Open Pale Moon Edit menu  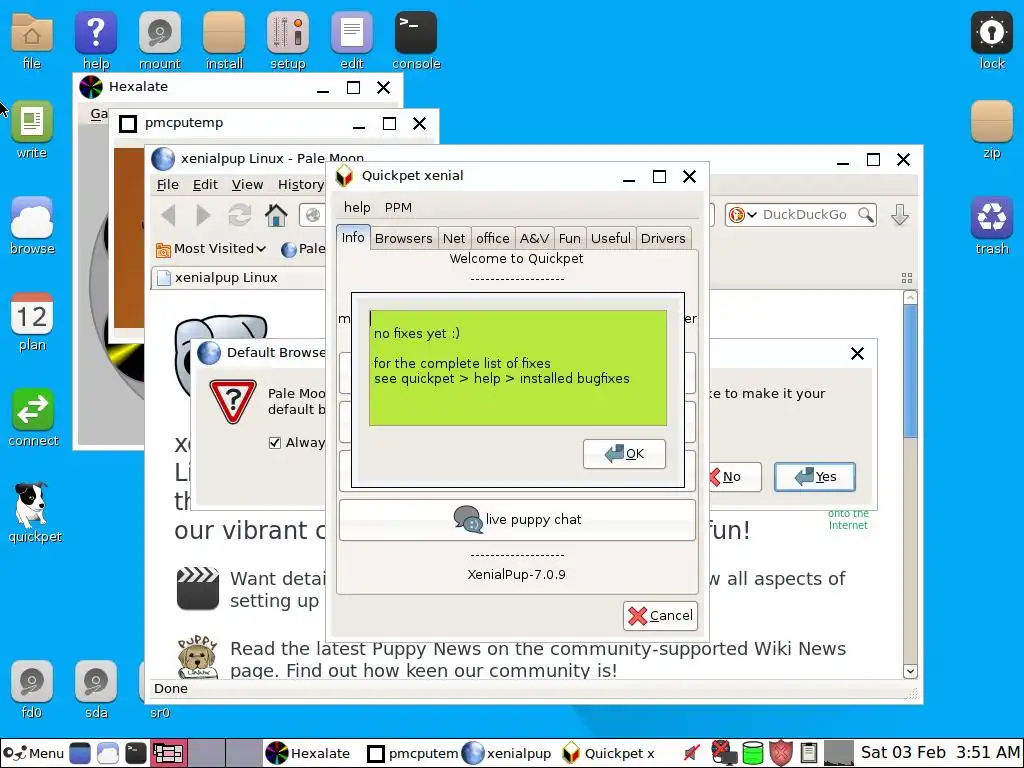pos(205,185)
